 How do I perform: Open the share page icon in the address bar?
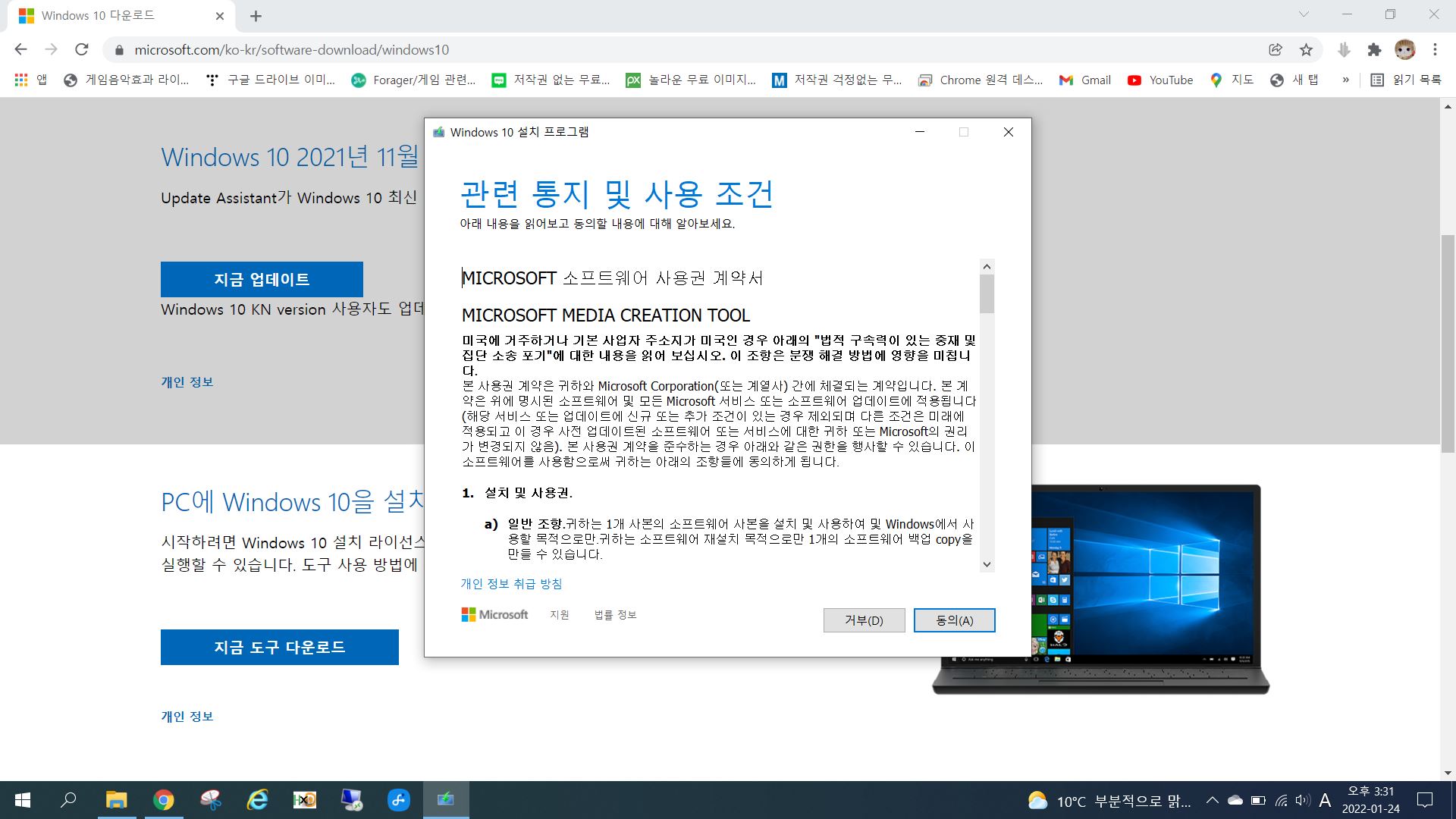click(1276, 50)
